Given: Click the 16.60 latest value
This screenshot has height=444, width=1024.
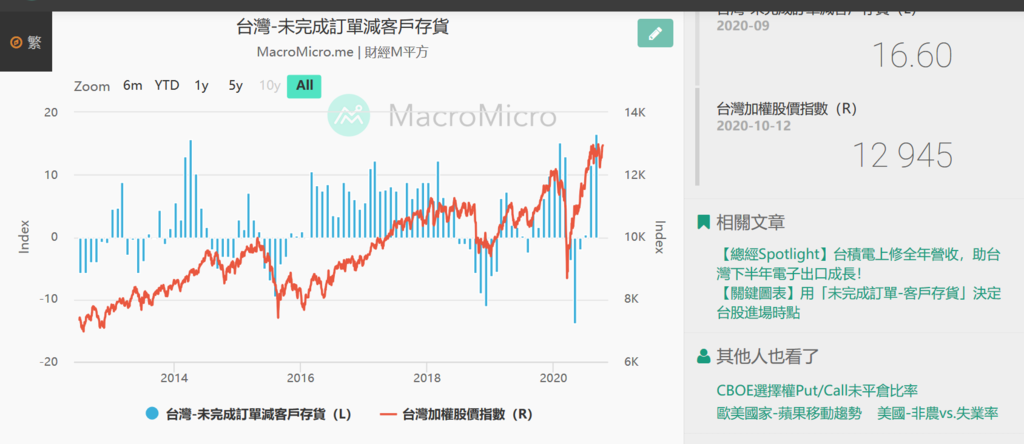Looking at the screenshot, I should (912, 56).
